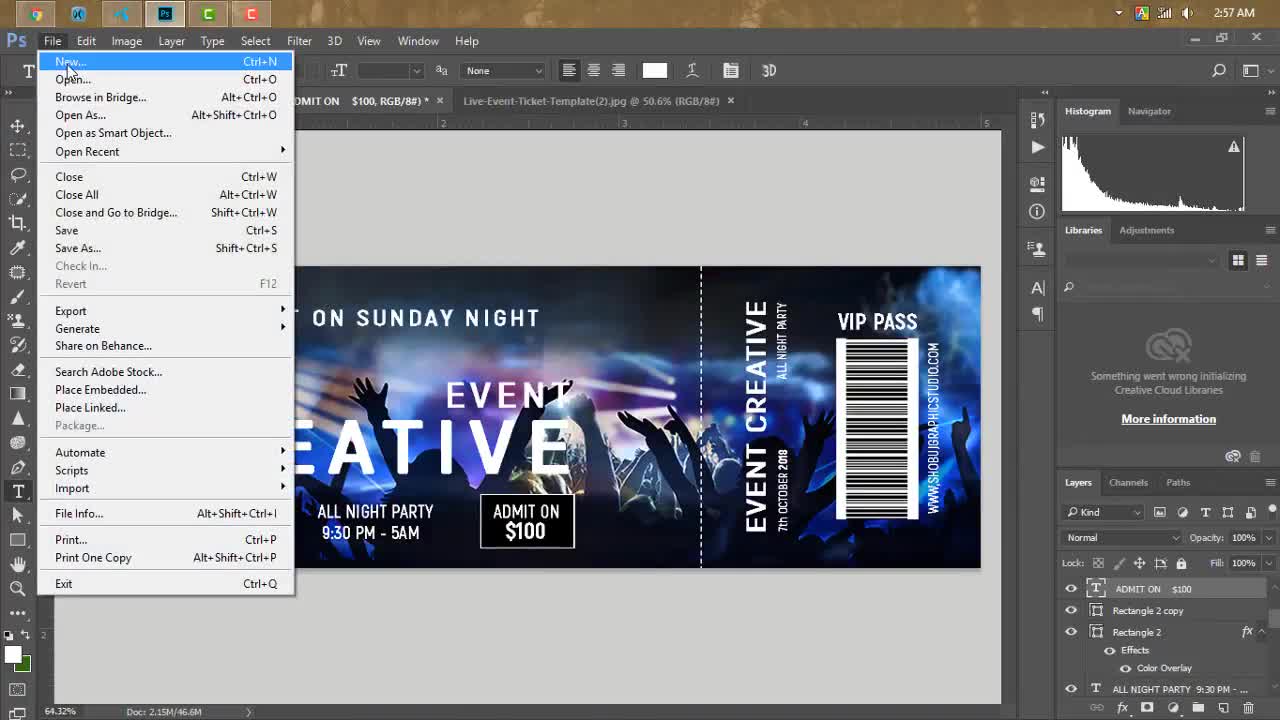Select the Rectangle shape tool
Viewport: 1280px width, 720px height.
pos(18,540)
